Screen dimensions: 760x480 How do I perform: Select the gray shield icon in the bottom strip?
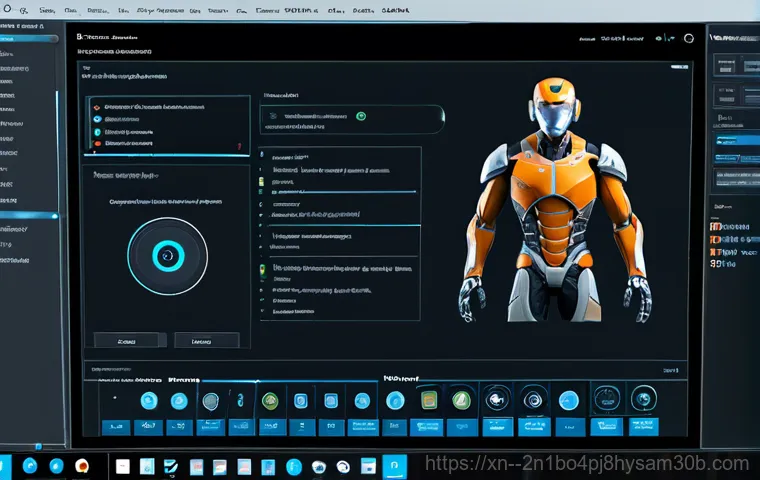pyautogui.click(x=210, y=401)
